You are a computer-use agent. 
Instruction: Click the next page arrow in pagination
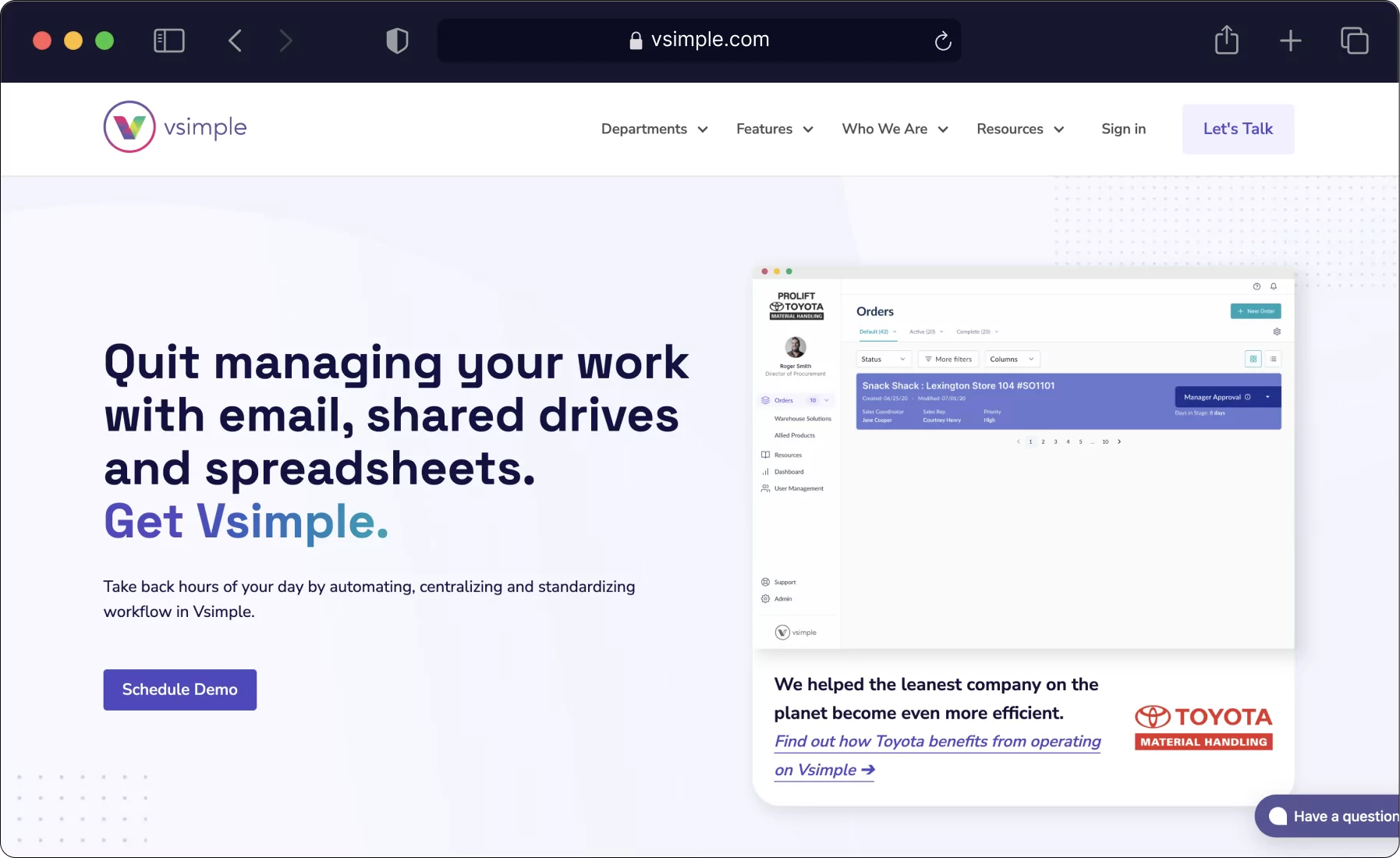1119,442
